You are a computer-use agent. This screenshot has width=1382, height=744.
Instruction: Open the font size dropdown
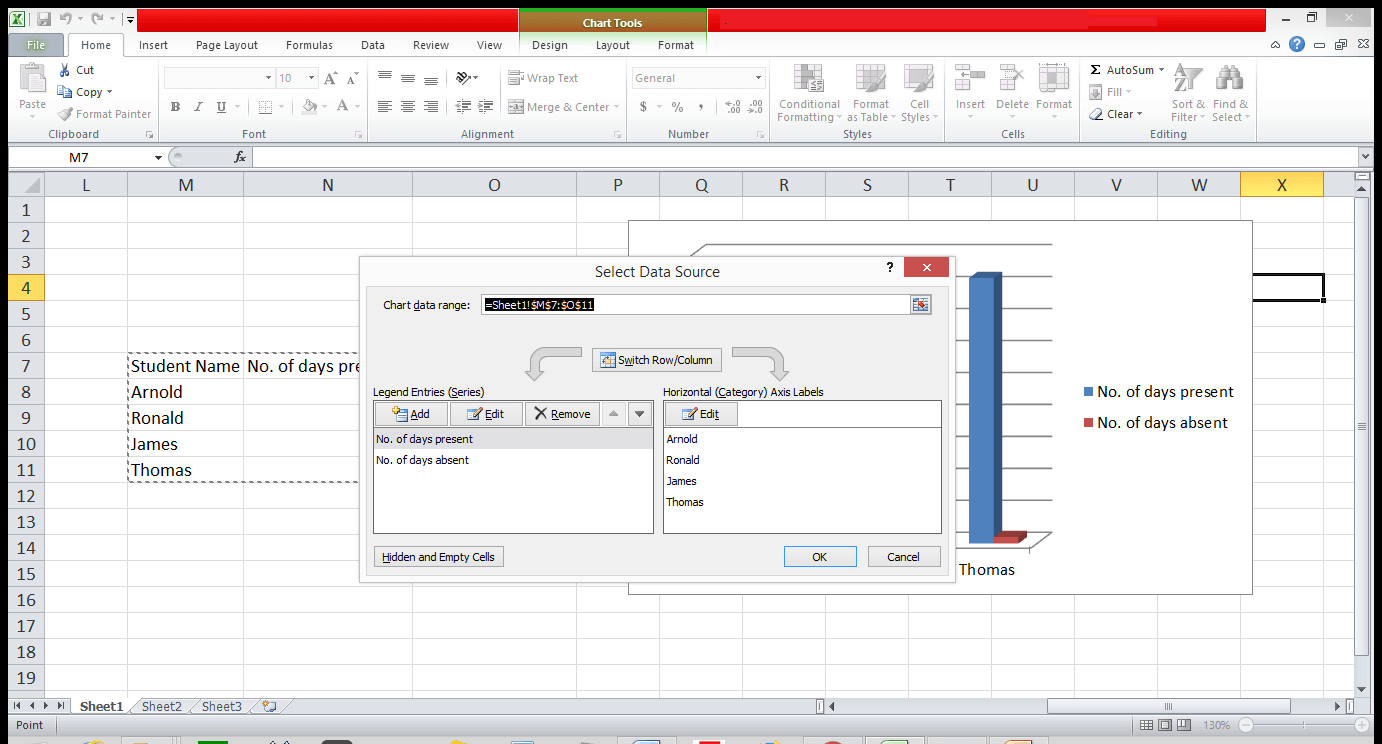pos(312,78)
